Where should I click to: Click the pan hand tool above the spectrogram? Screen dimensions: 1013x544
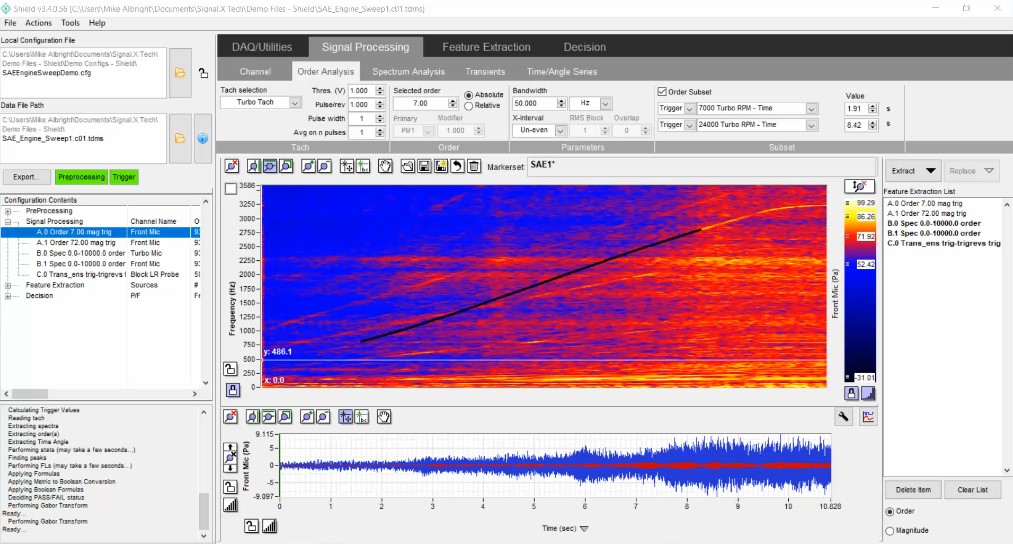tap(384, 166)
